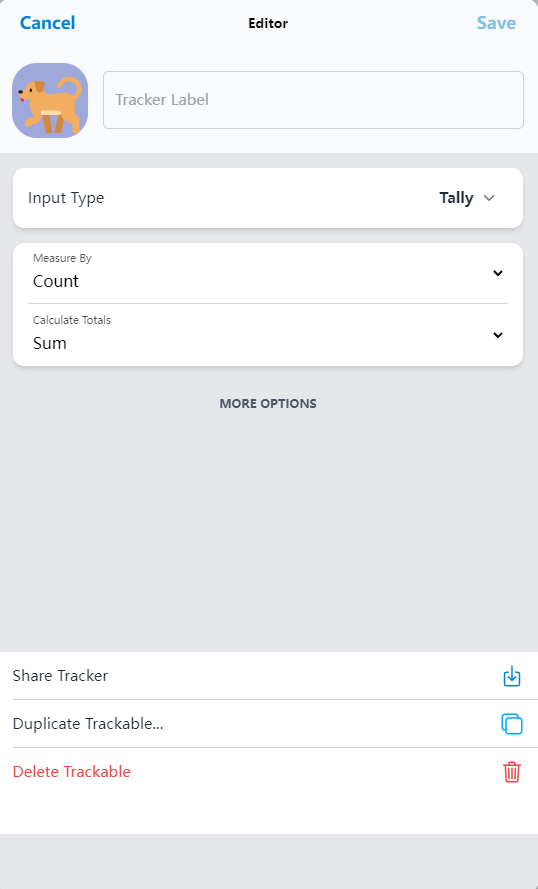
Task: Expand MORE OPTIONS section
Action: pyautogui.click(x=268, y=404)
